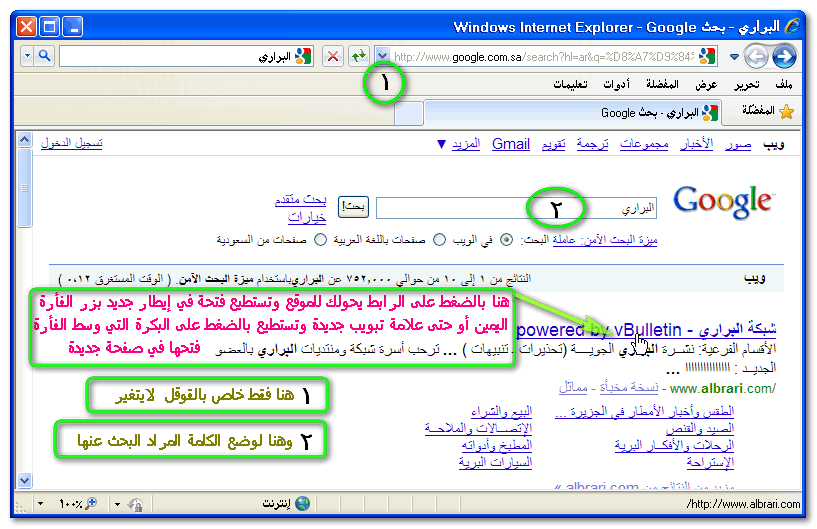Click the نسخة مخبأة cached link
The width and height of the screenshot is (817, 529).
(629, 388)
